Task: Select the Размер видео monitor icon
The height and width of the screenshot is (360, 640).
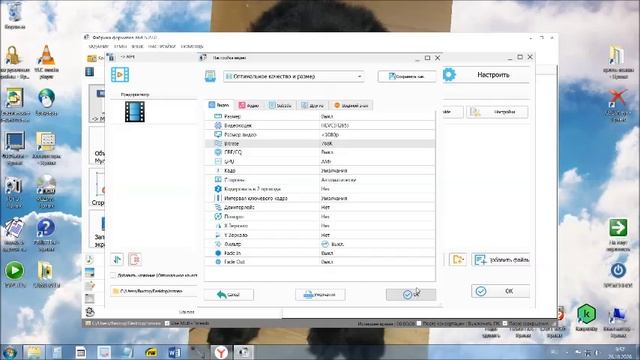Action: click(x=218, y=134)
